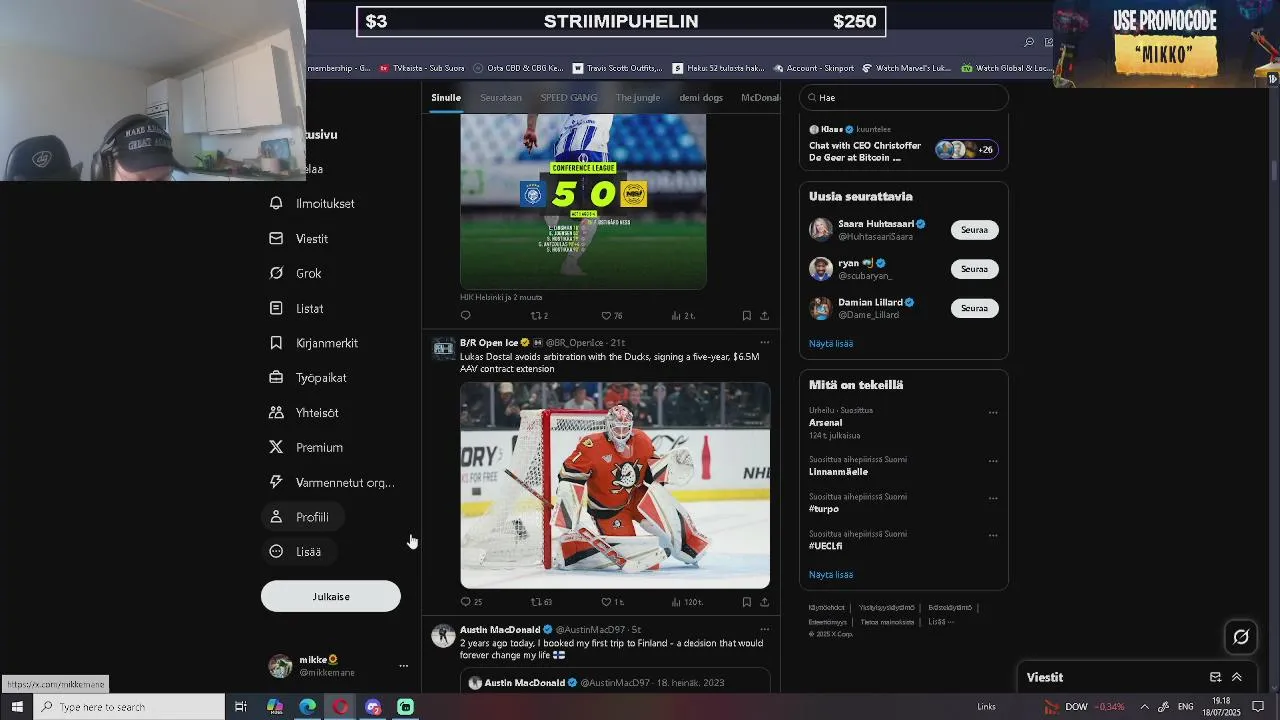This screenshot has height=720, width=1280.
Task: Switch to The jungle tab
Action: (x=638, y=97)
